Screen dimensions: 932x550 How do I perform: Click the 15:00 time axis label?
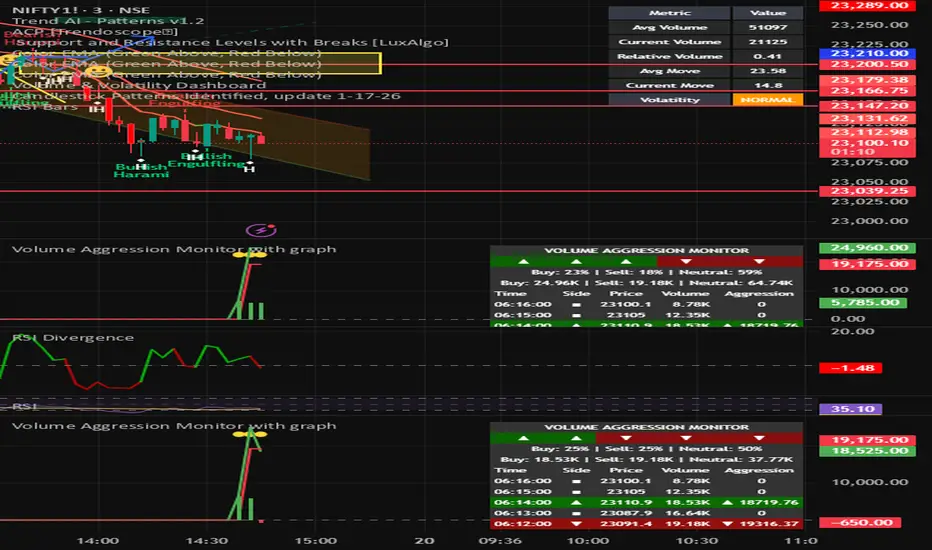(x=316, y=541)
